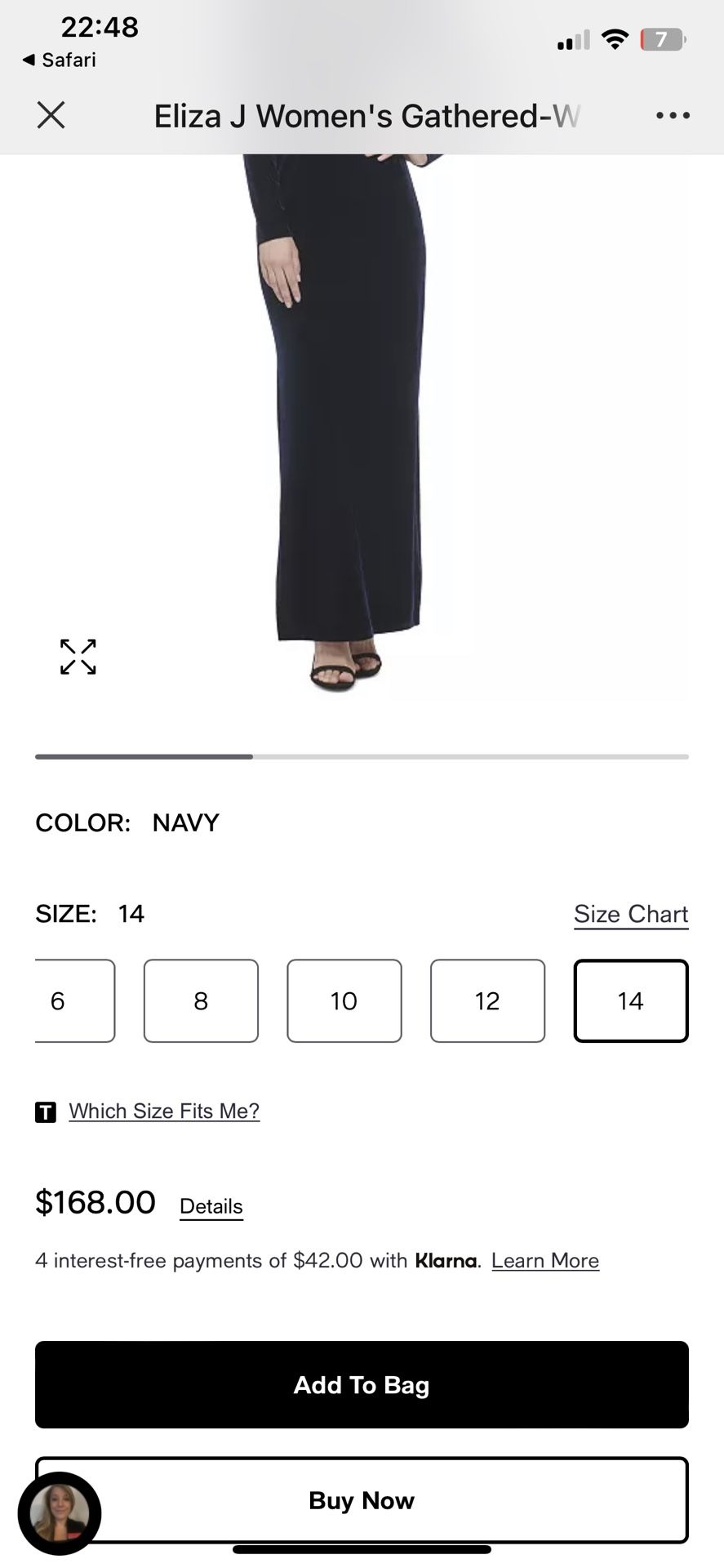Tap the Wi-Fi status icon

click(615, 38)
